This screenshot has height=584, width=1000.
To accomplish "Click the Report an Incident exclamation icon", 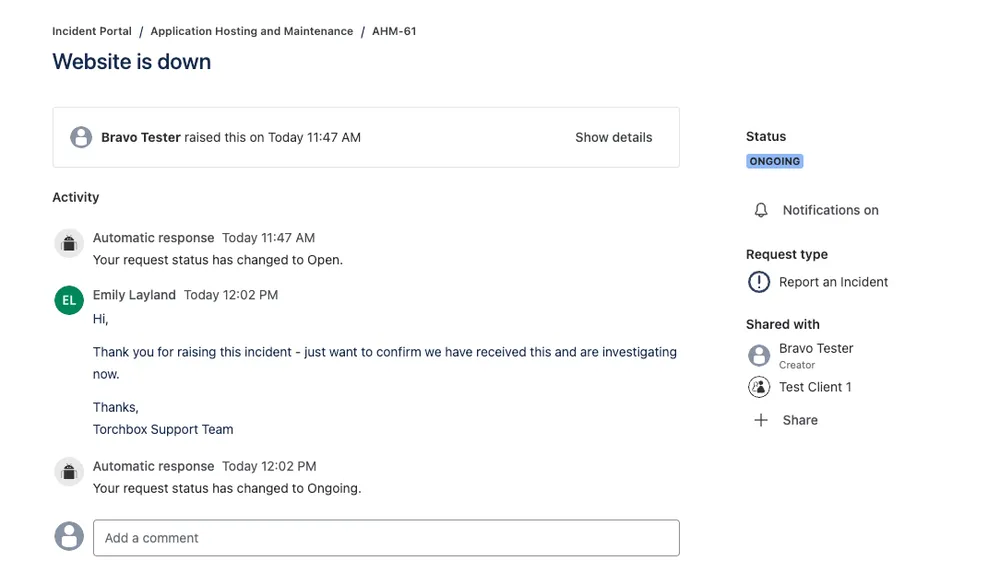I will [x=760, y=282].
